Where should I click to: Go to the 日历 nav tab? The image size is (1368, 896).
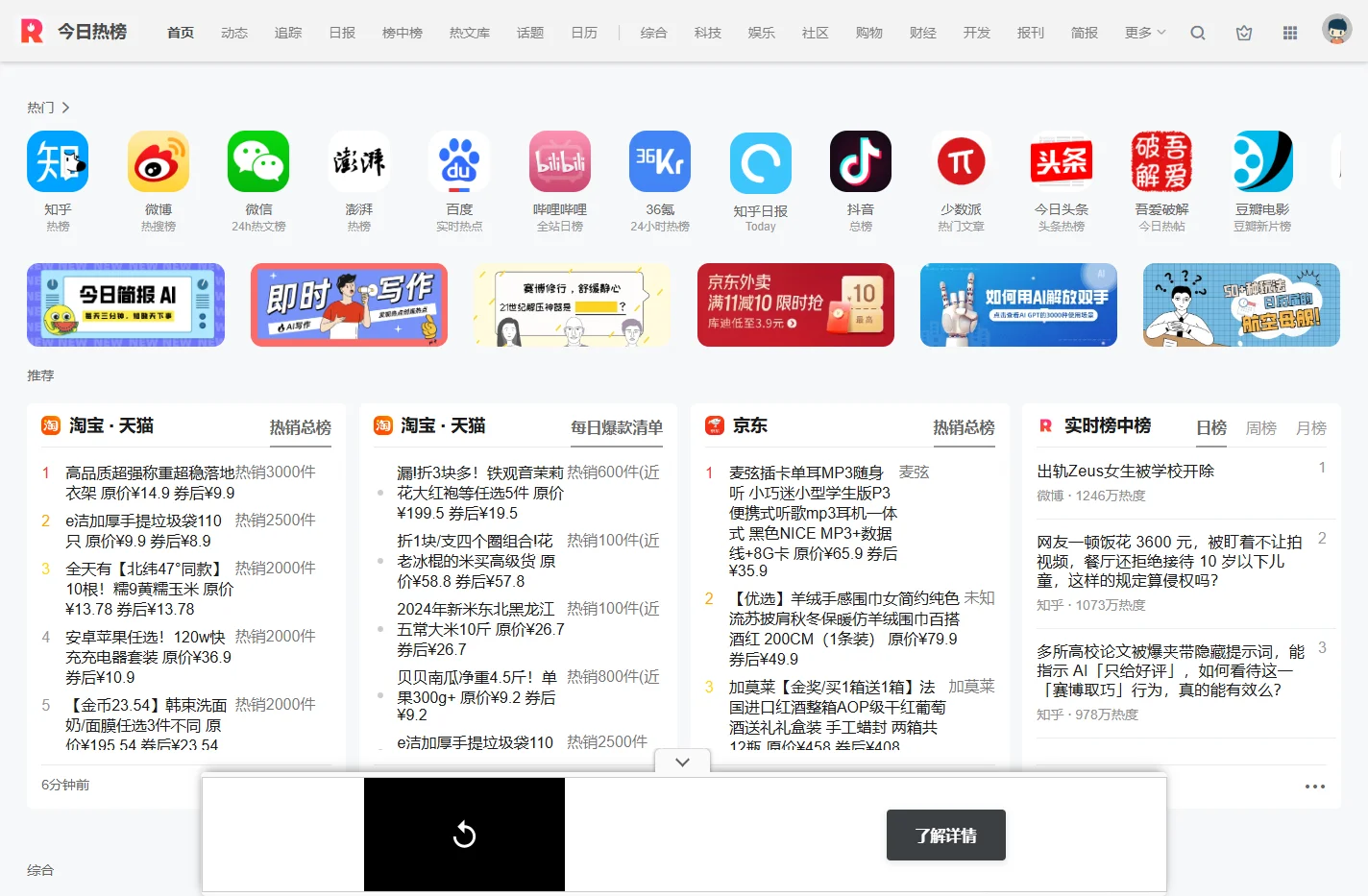(x=584, y=33)
